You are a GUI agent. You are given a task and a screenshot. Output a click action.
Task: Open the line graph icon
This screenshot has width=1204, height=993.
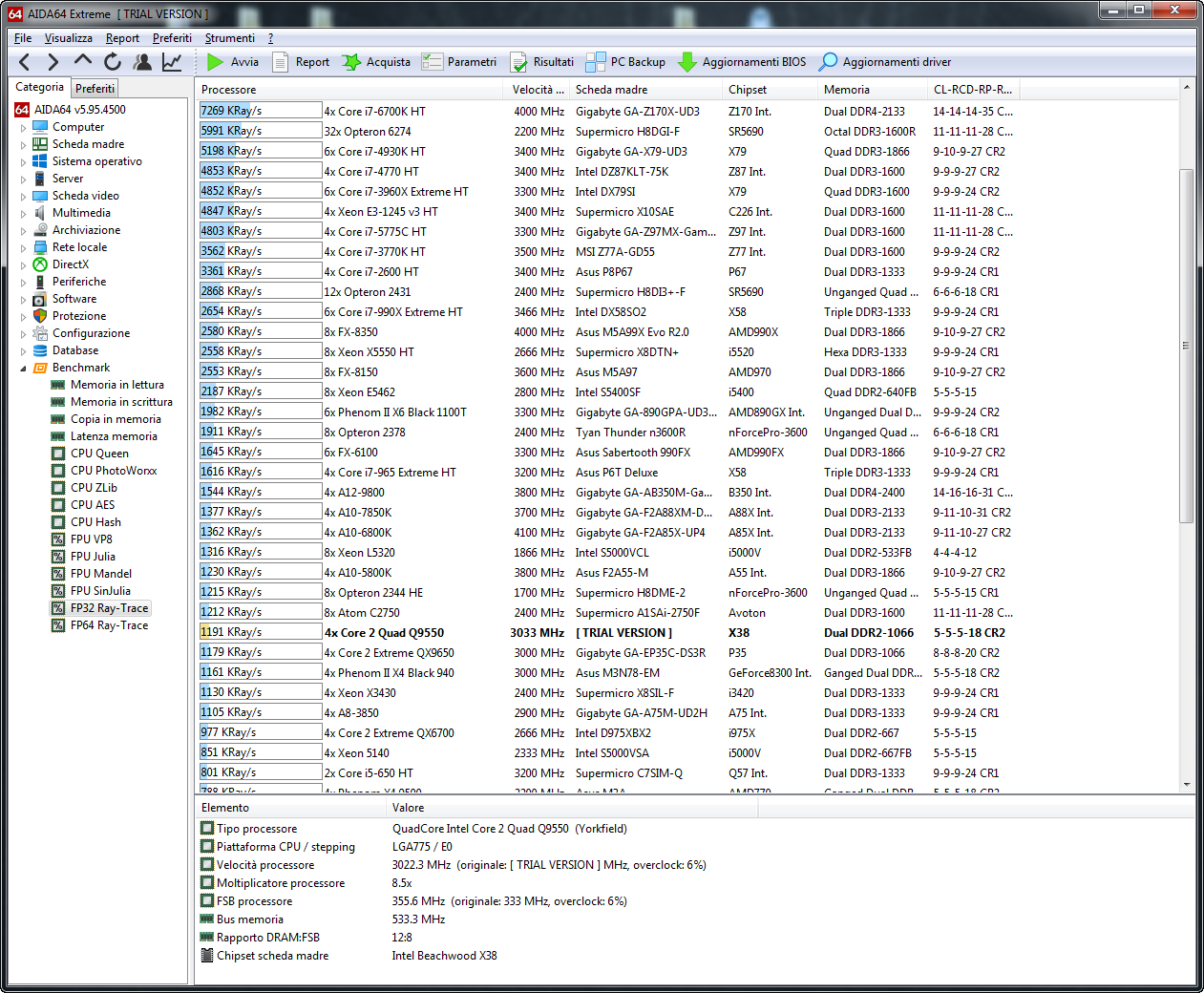[x=172, y=62]
